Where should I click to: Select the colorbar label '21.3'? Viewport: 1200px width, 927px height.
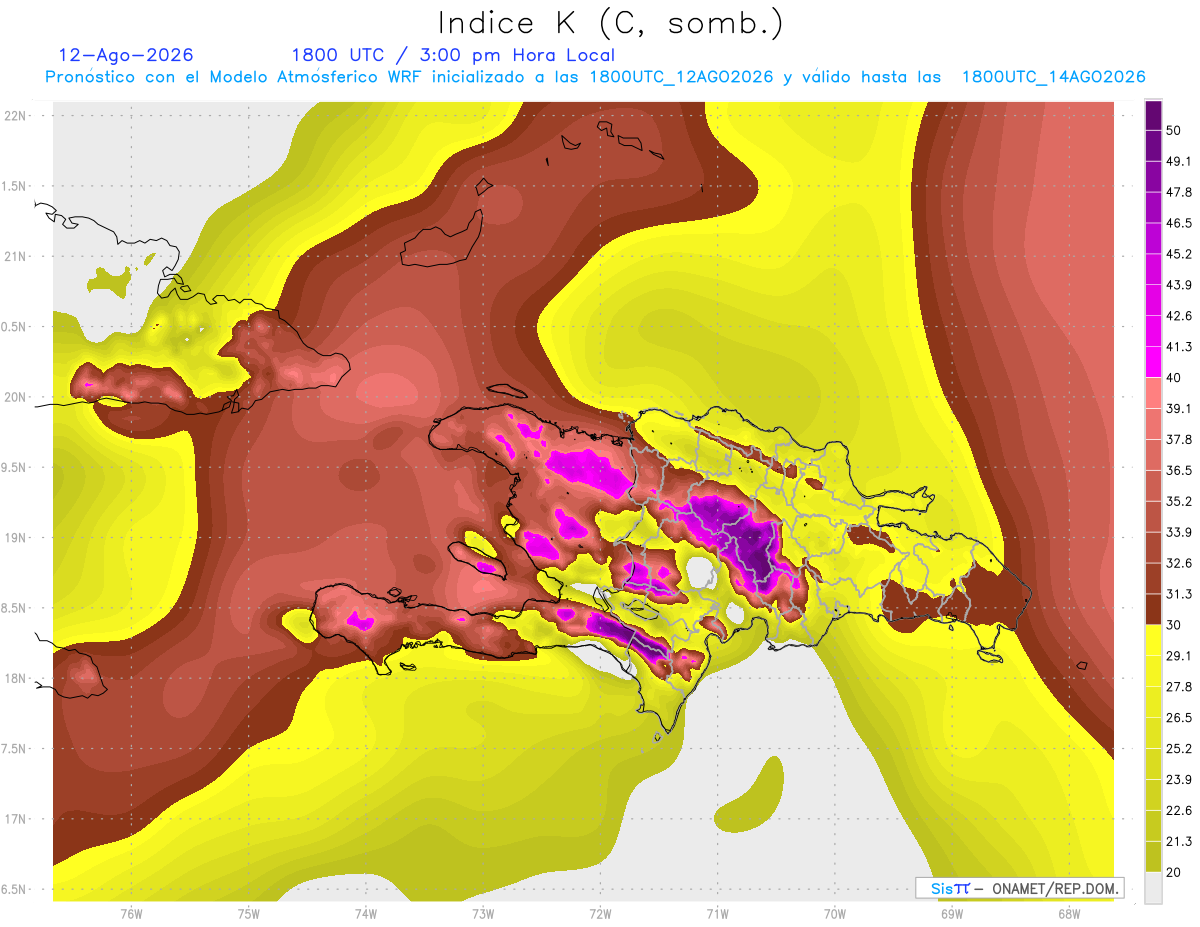pyautogui.click(x=1179, y=841)
